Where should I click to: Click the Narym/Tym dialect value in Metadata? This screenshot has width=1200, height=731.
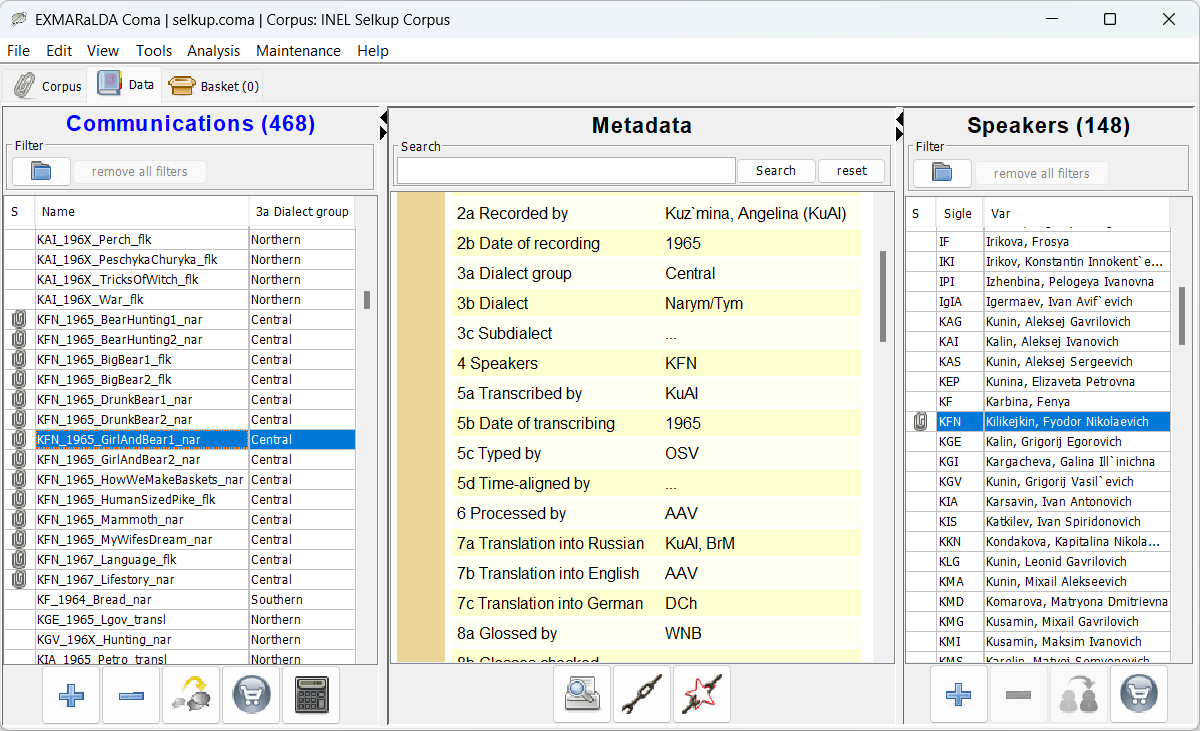tap(704, 303)
